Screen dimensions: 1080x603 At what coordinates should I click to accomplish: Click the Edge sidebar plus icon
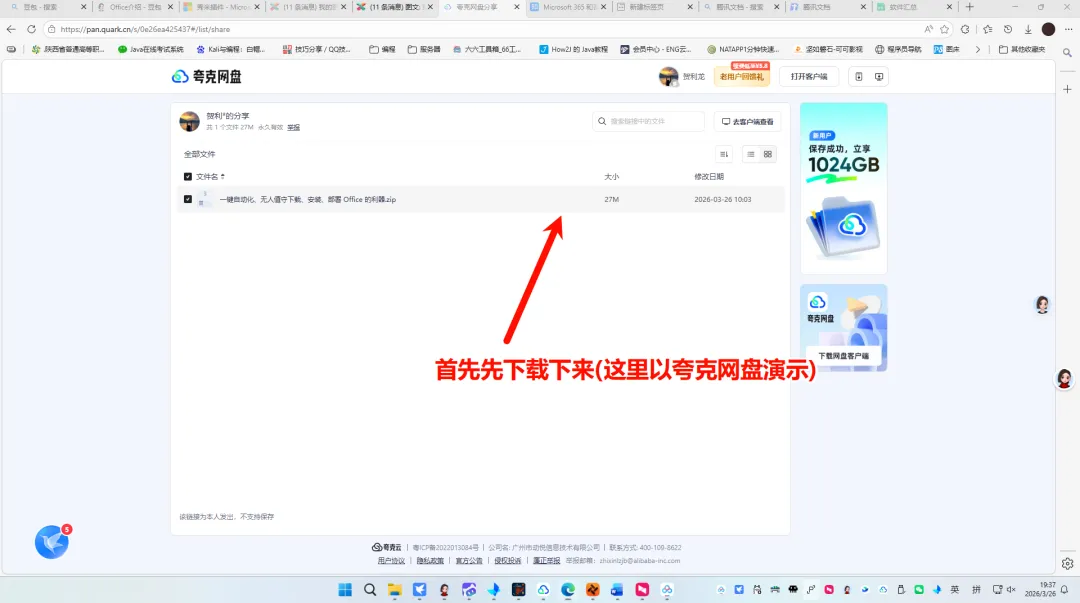pos(1068,89)
